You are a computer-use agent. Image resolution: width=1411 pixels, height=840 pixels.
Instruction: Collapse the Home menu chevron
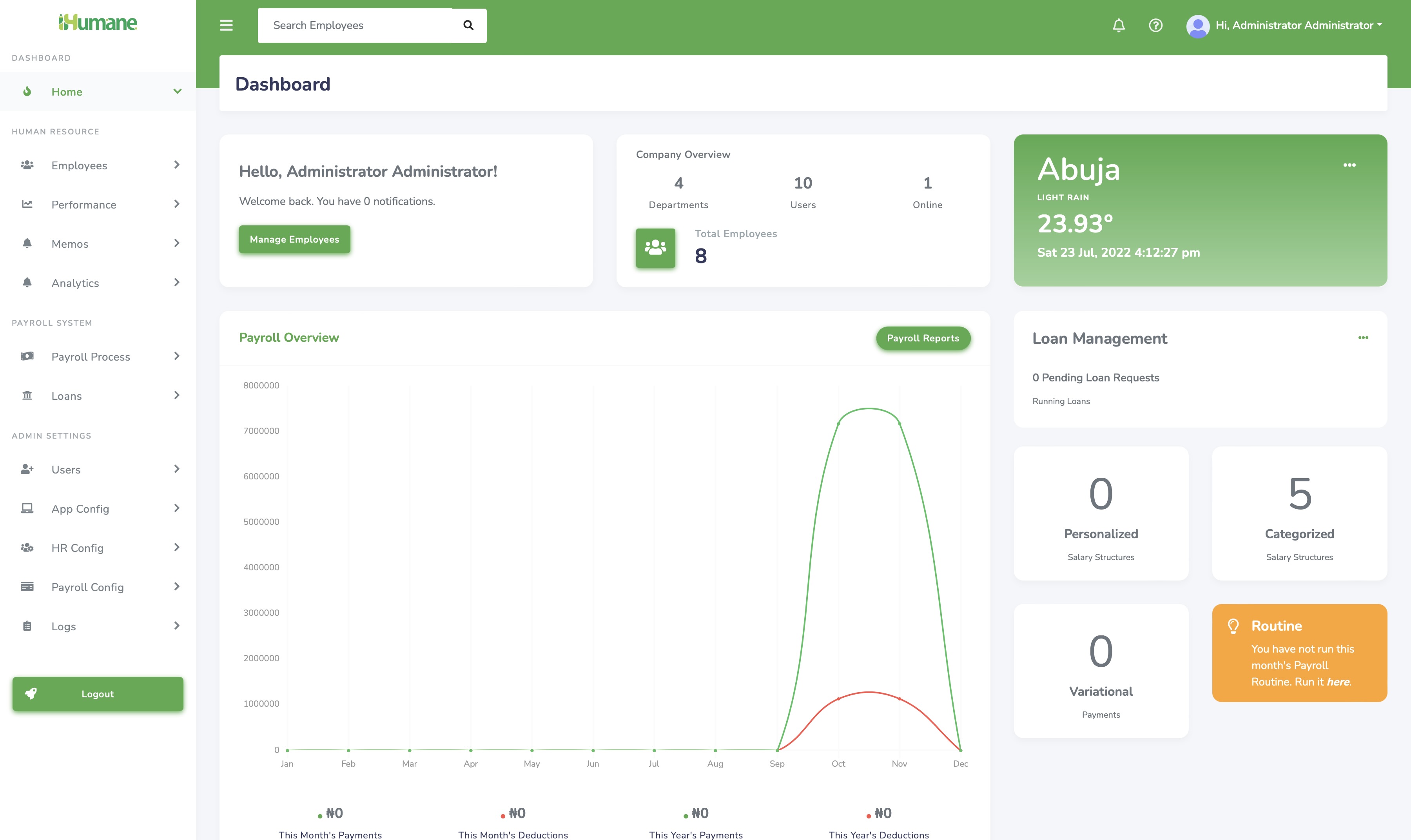point(177,91)
